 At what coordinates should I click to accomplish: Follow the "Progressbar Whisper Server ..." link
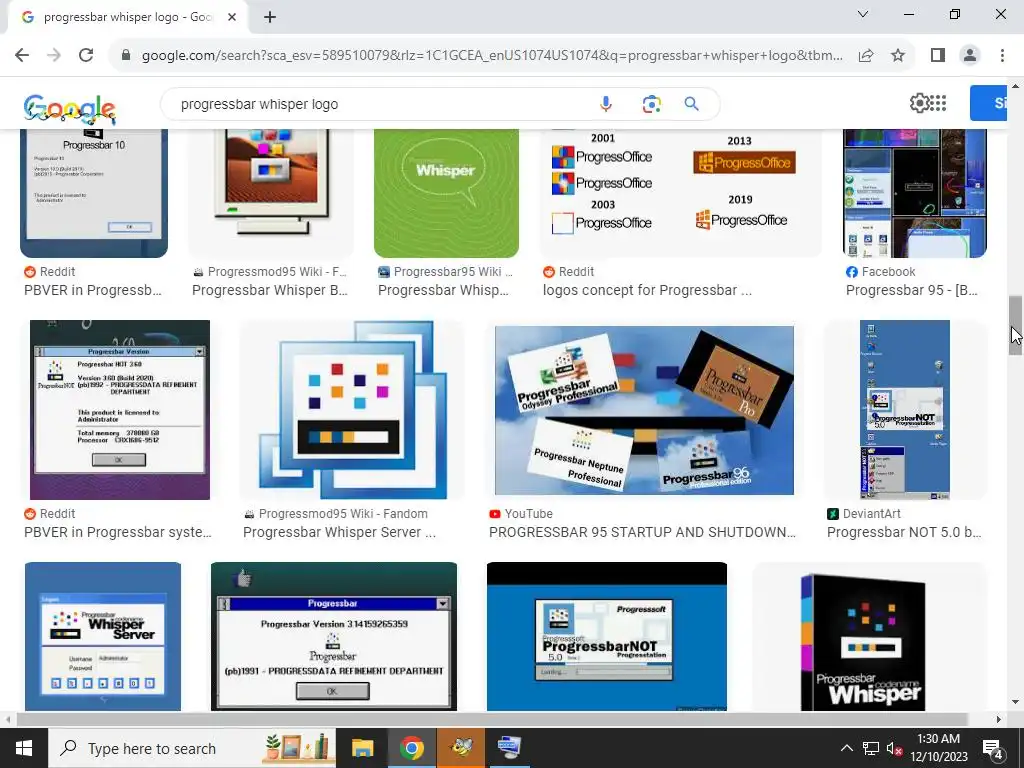click(340, 532)
